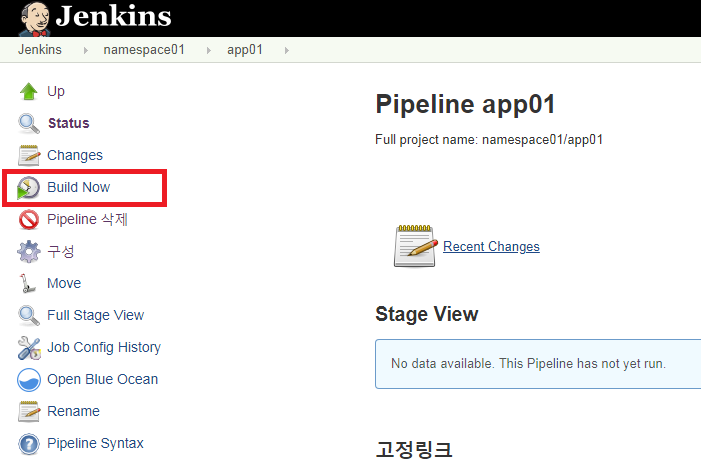Click the Pipeline Syntax help icon
The image size is (701, 473).
(x=29, y=444)
